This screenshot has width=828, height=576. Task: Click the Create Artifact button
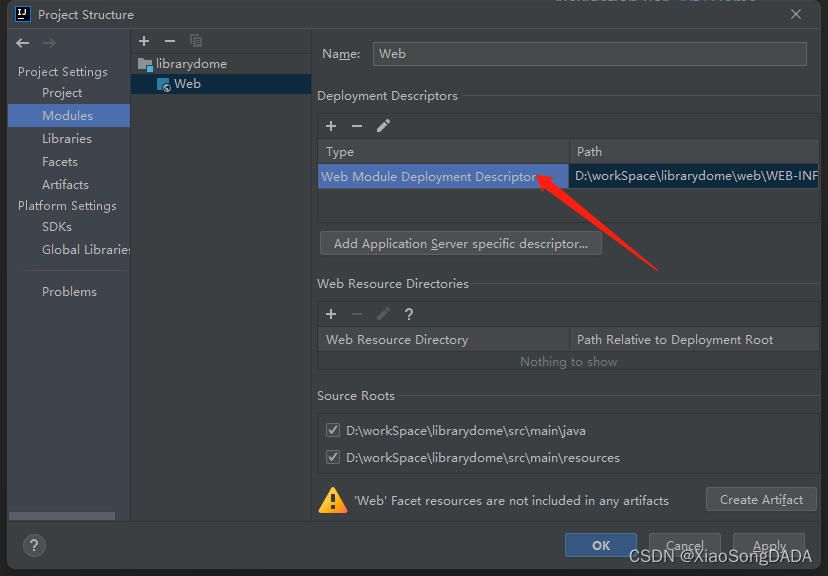coord(761,499)
